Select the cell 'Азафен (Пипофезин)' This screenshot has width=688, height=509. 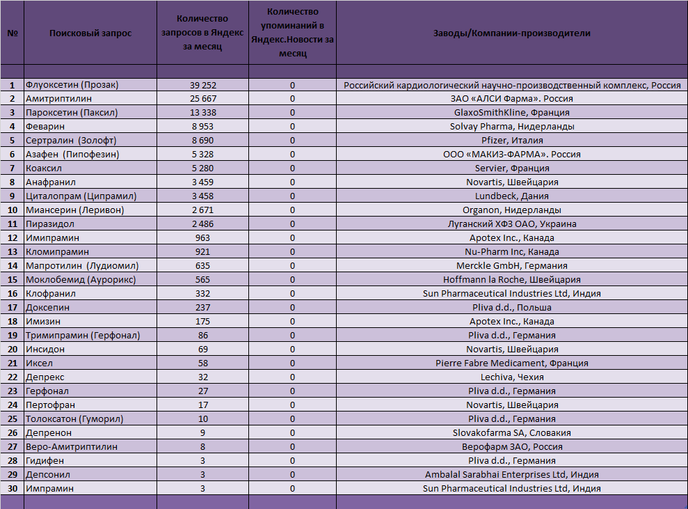[90, 154]
